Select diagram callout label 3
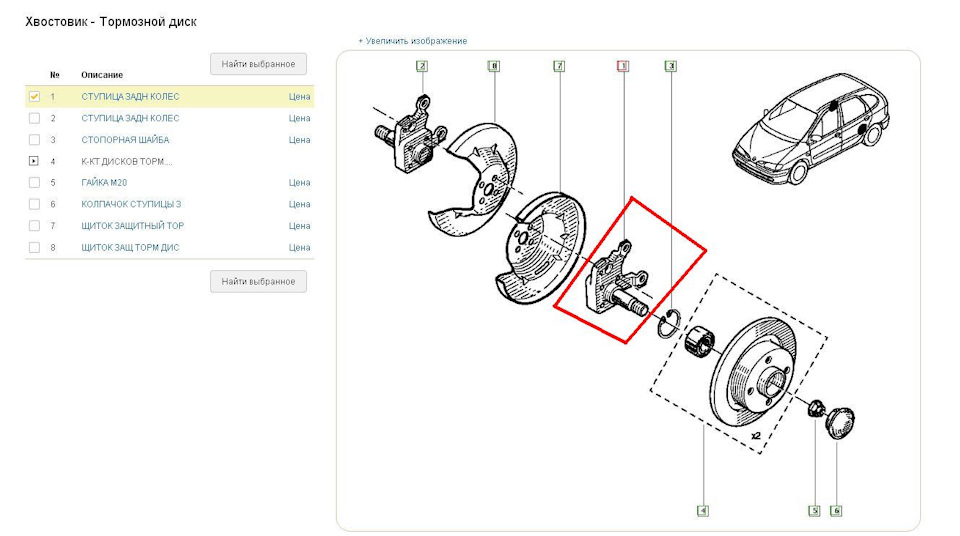 [671, 66]
